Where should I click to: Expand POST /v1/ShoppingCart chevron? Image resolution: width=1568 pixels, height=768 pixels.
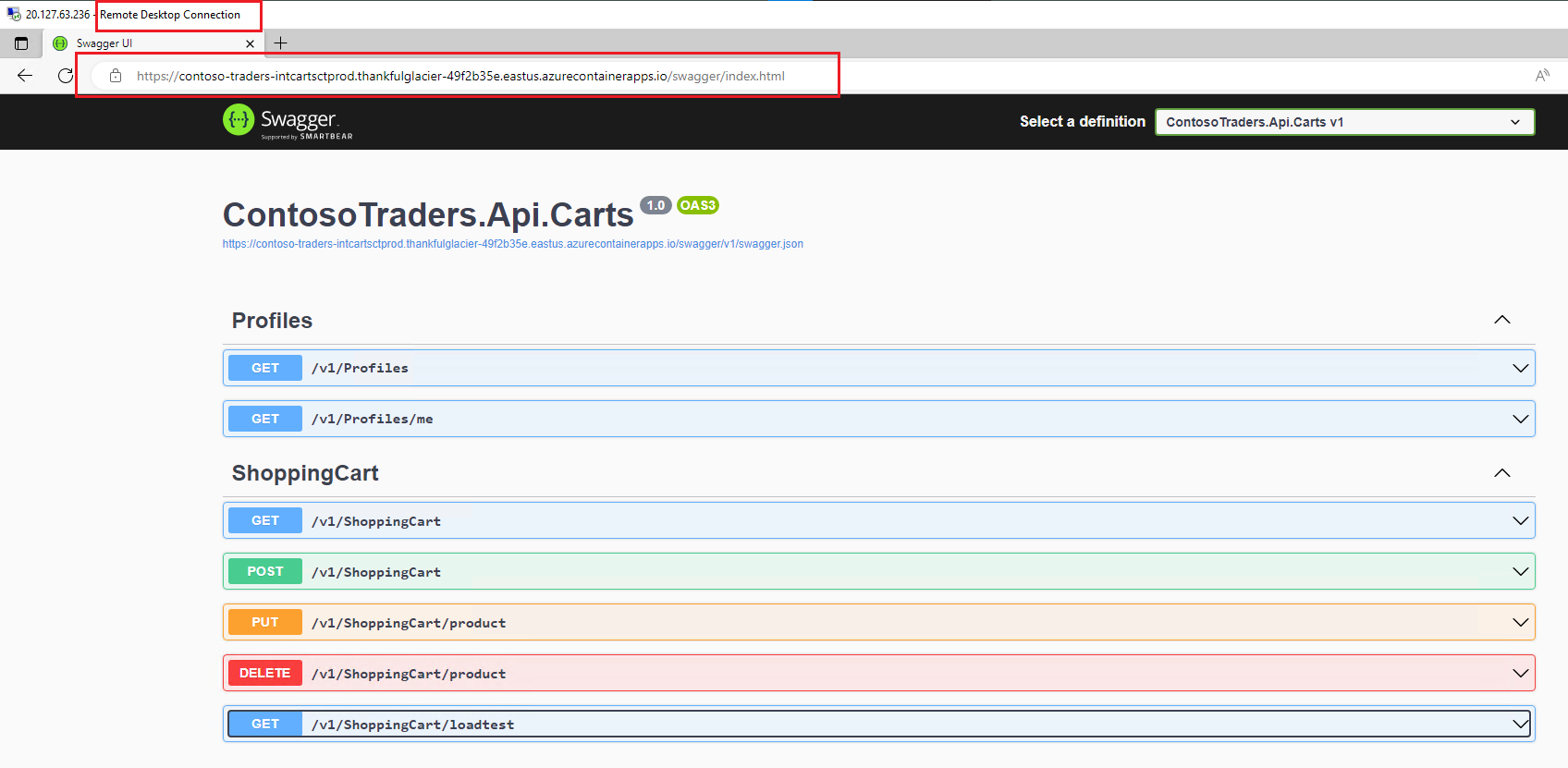(x=1520, y=571)
